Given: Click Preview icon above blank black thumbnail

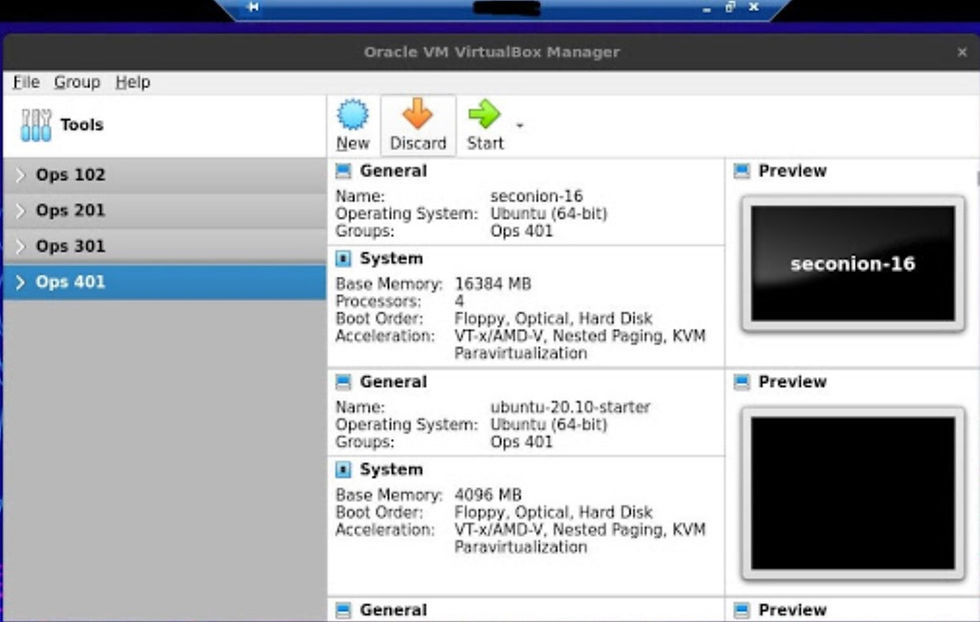Looking at the screenshot, I should [x=742, y=381].
